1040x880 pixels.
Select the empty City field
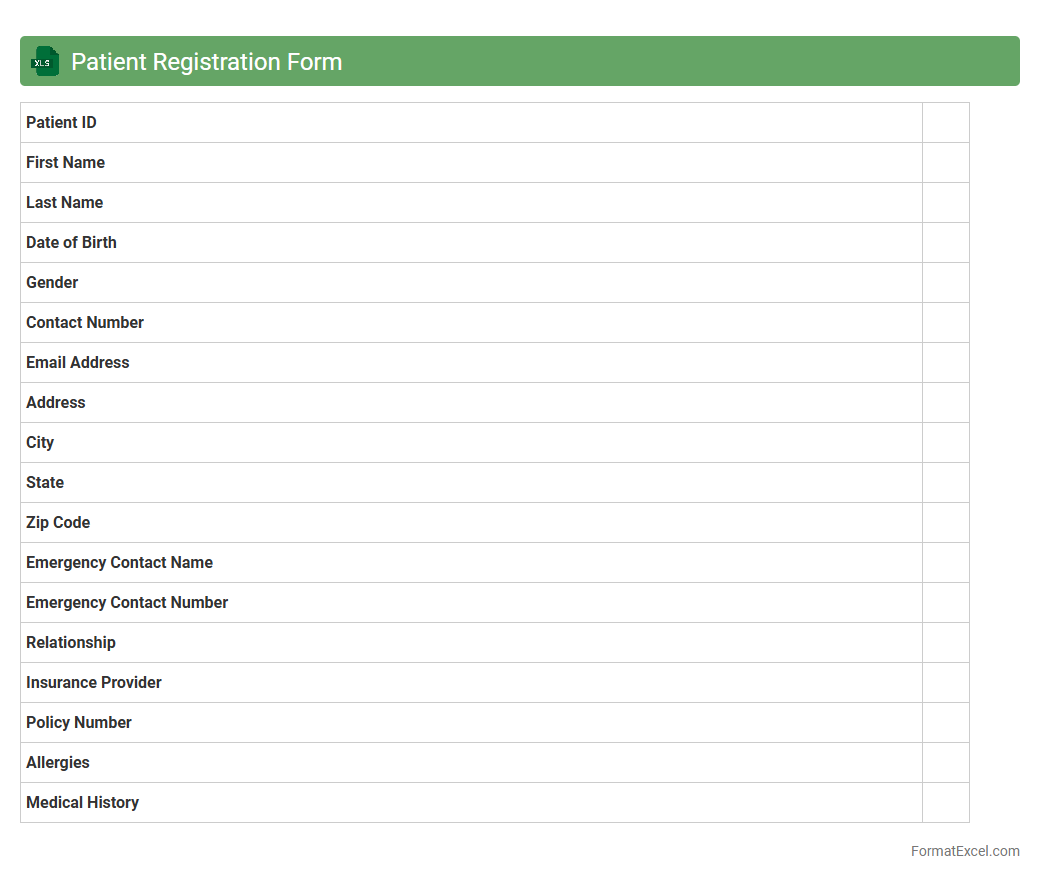[x=945, y=443]
